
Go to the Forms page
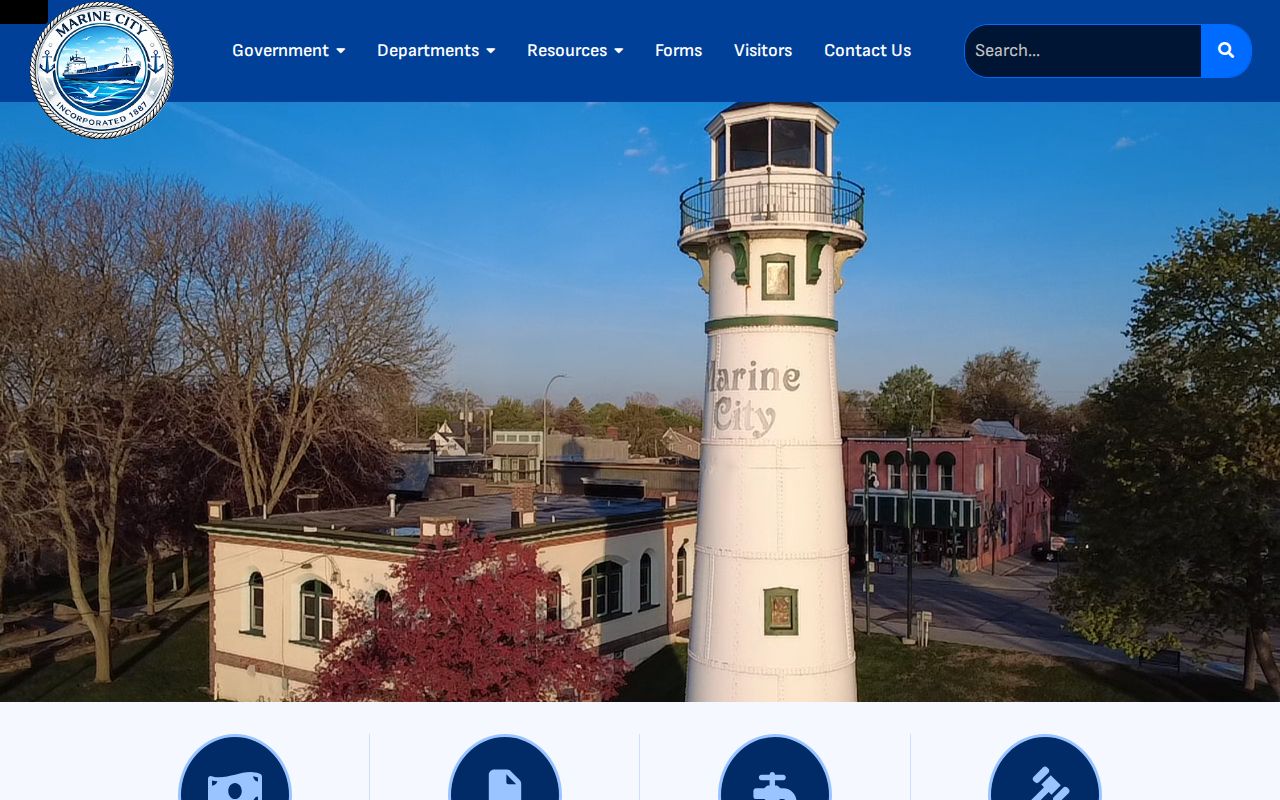click(x=679, y=50)
